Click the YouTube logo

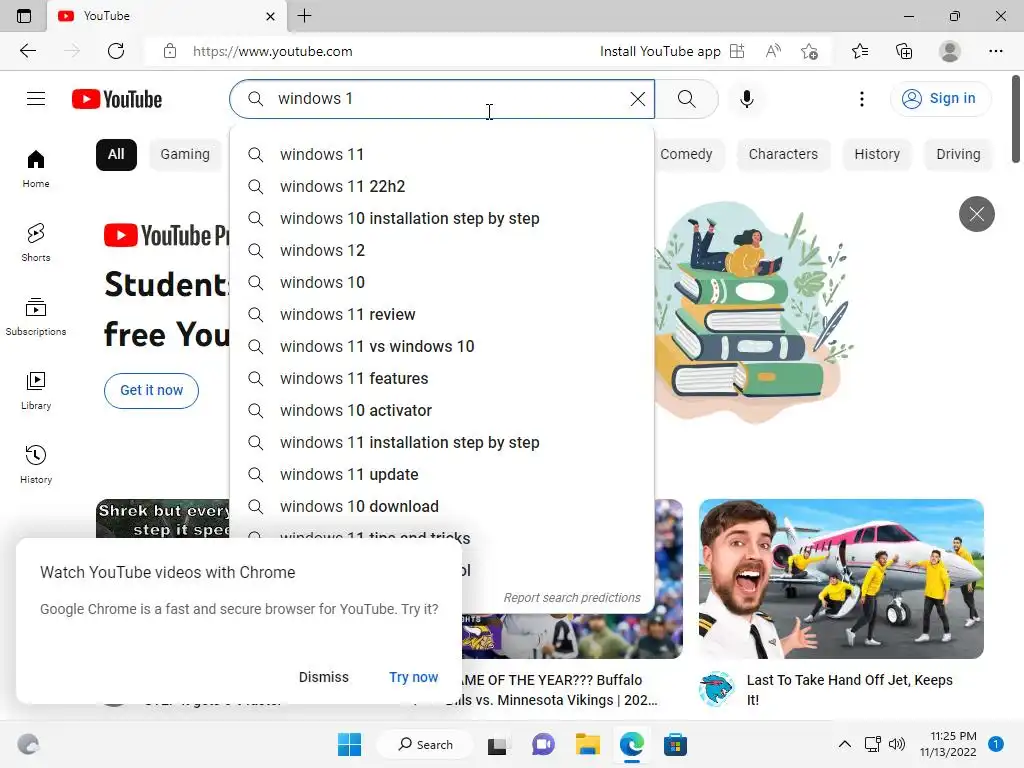click(117, 99)
